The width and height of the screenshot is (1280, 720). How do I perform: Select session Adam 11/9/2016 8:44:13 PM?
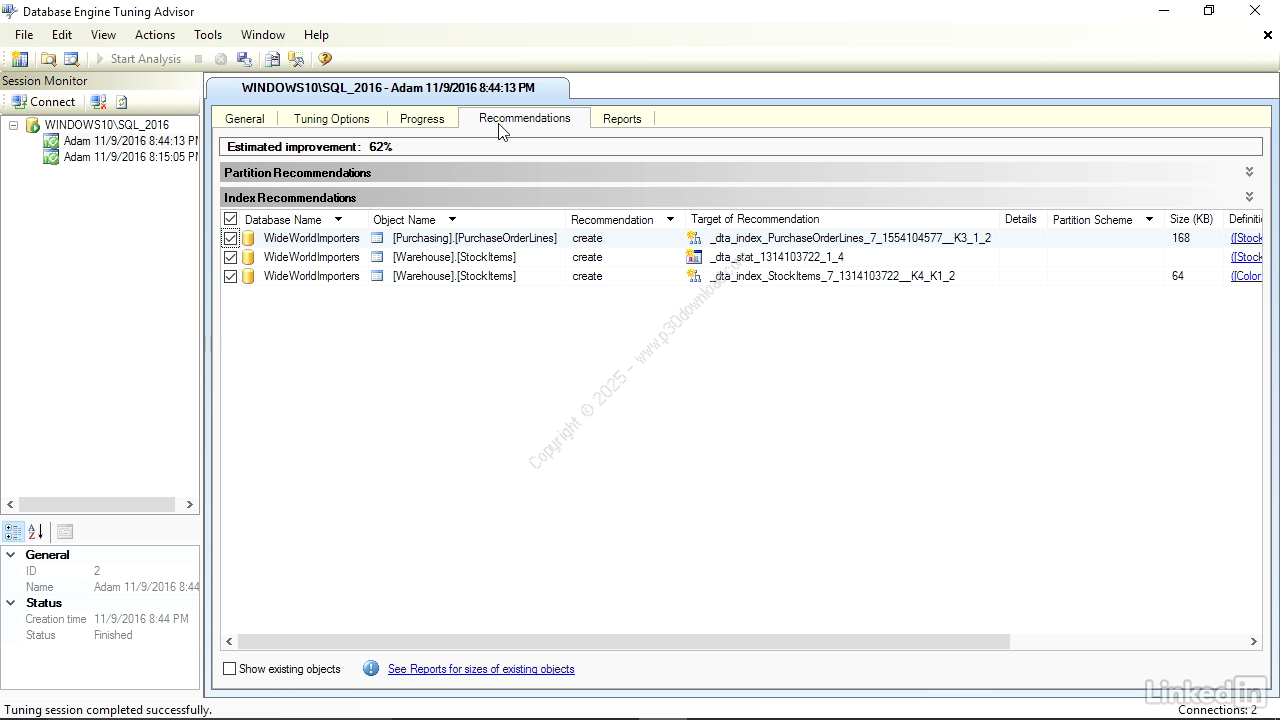[131, 141]
